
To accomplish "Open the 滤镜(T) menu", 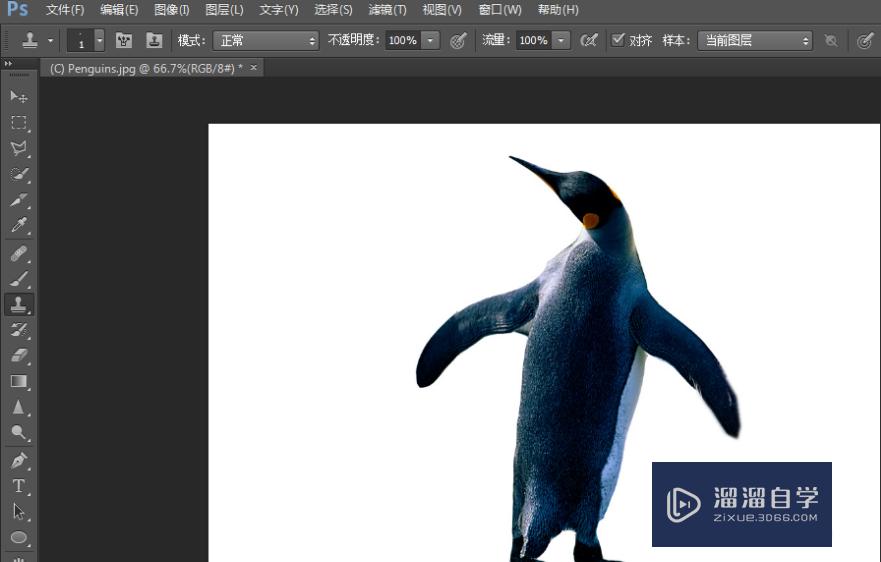I will (387, 10).
